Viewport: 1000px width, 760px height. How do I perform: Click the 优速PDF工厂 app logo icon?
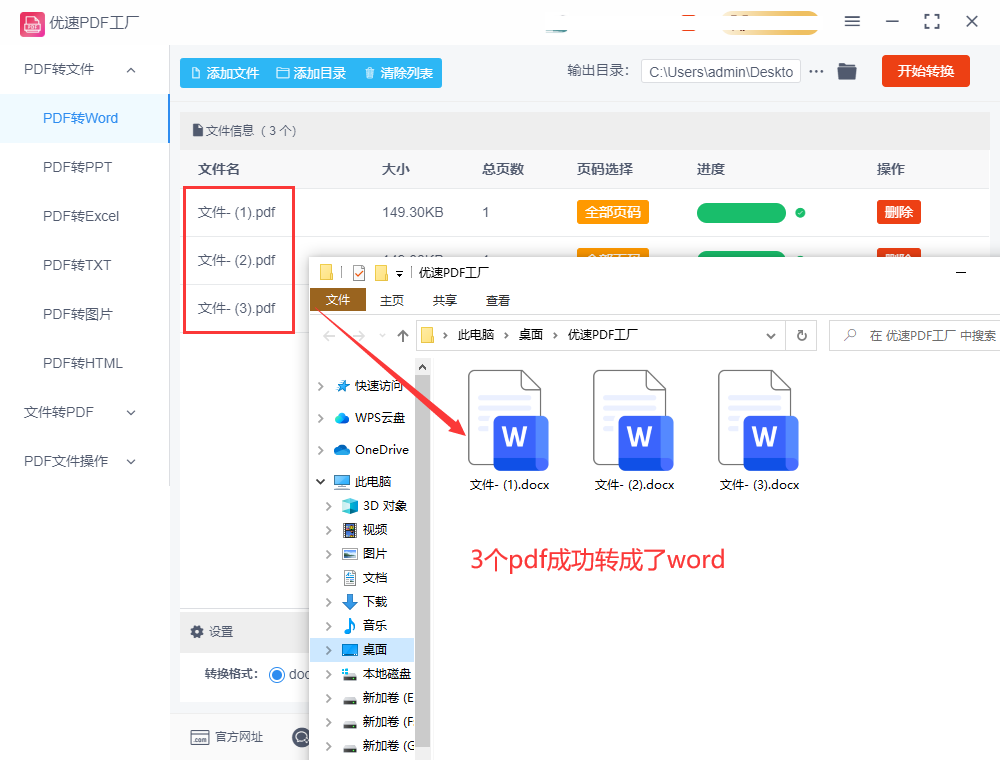(32, 24)
